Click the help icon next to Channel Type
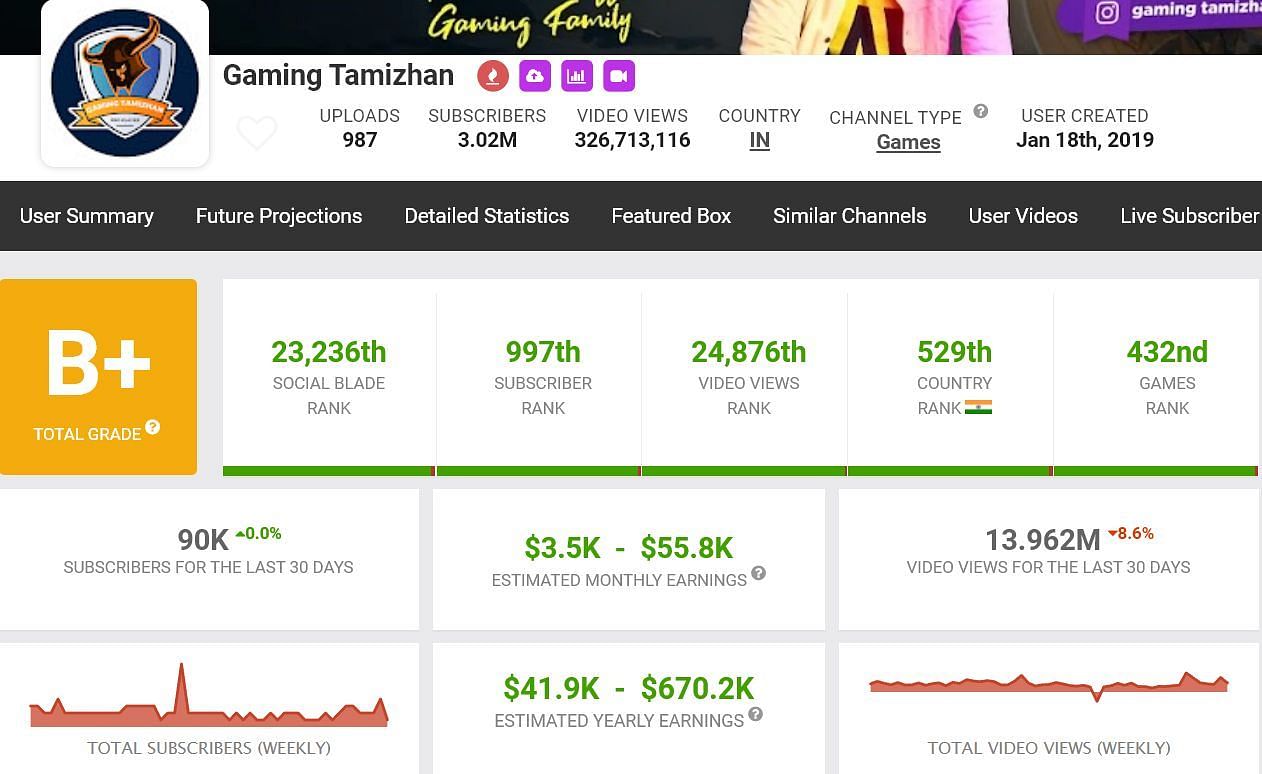The width and height of the screenshot is (1262, 774). [x=981, y=111]
